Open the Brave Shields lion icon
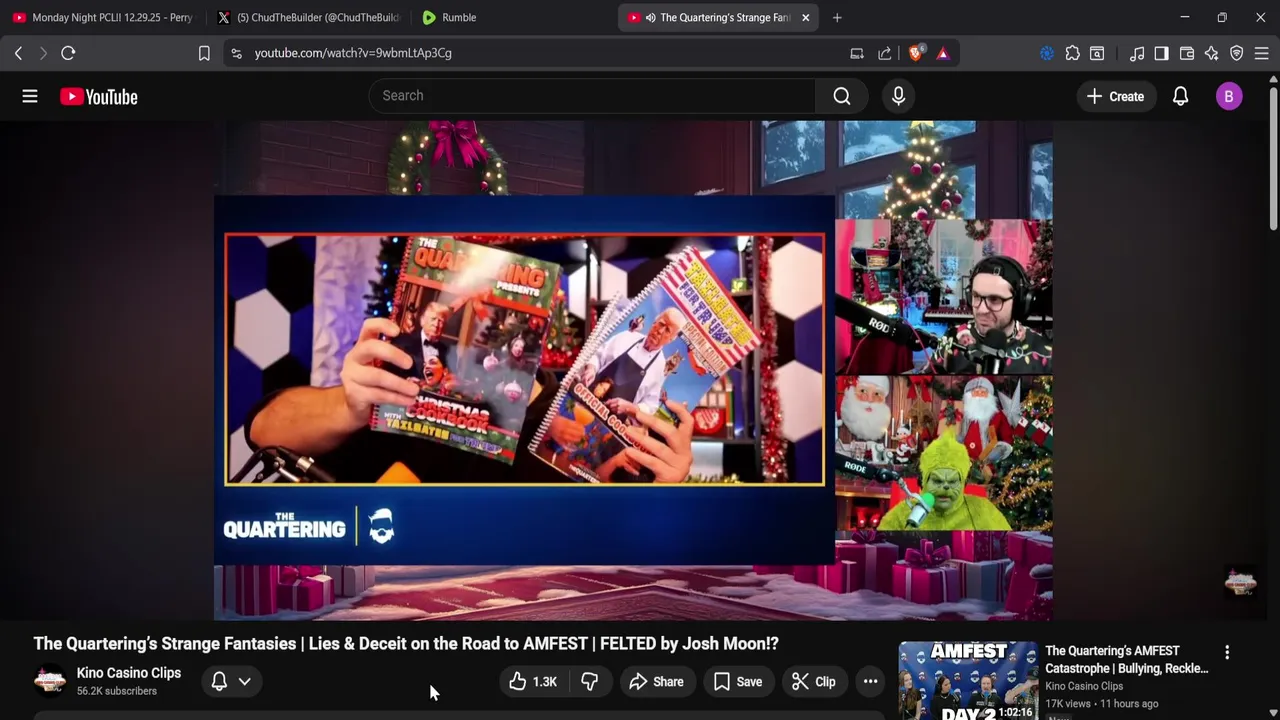Viewport: 1280px width, 720px height. 915,53
